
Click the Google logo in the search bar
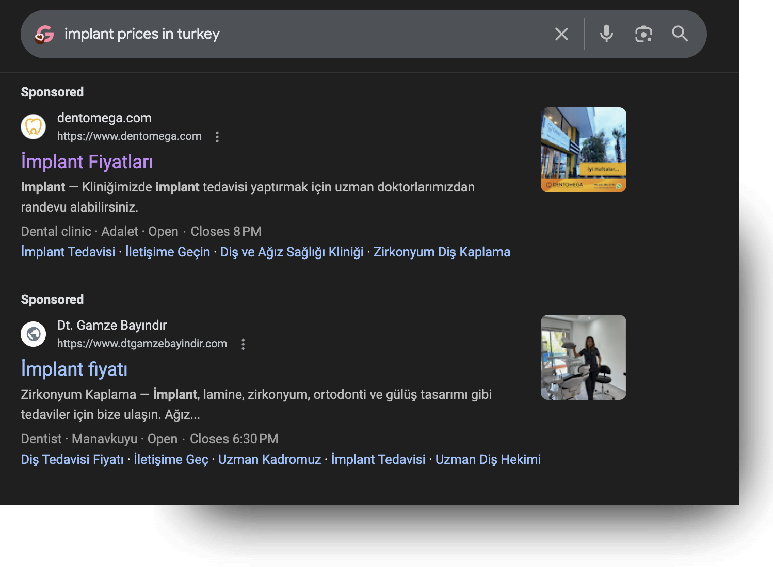[x=44, y=35]
